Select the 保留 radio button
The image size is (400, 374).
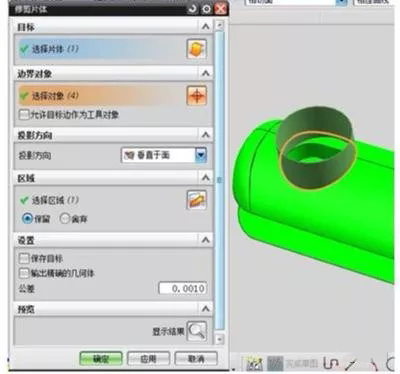(x=27, y=219)
